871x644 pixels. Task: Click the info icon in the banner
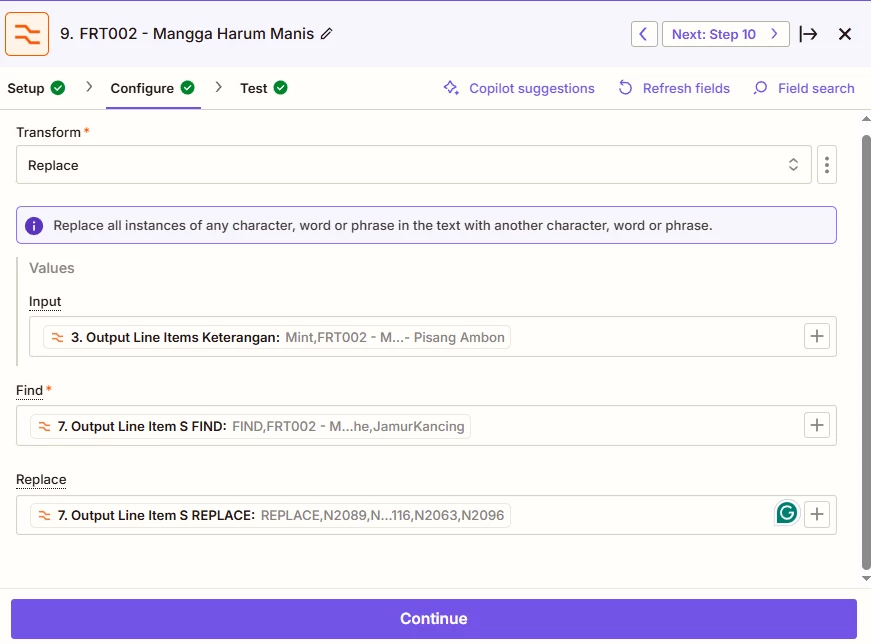[34, 226]
